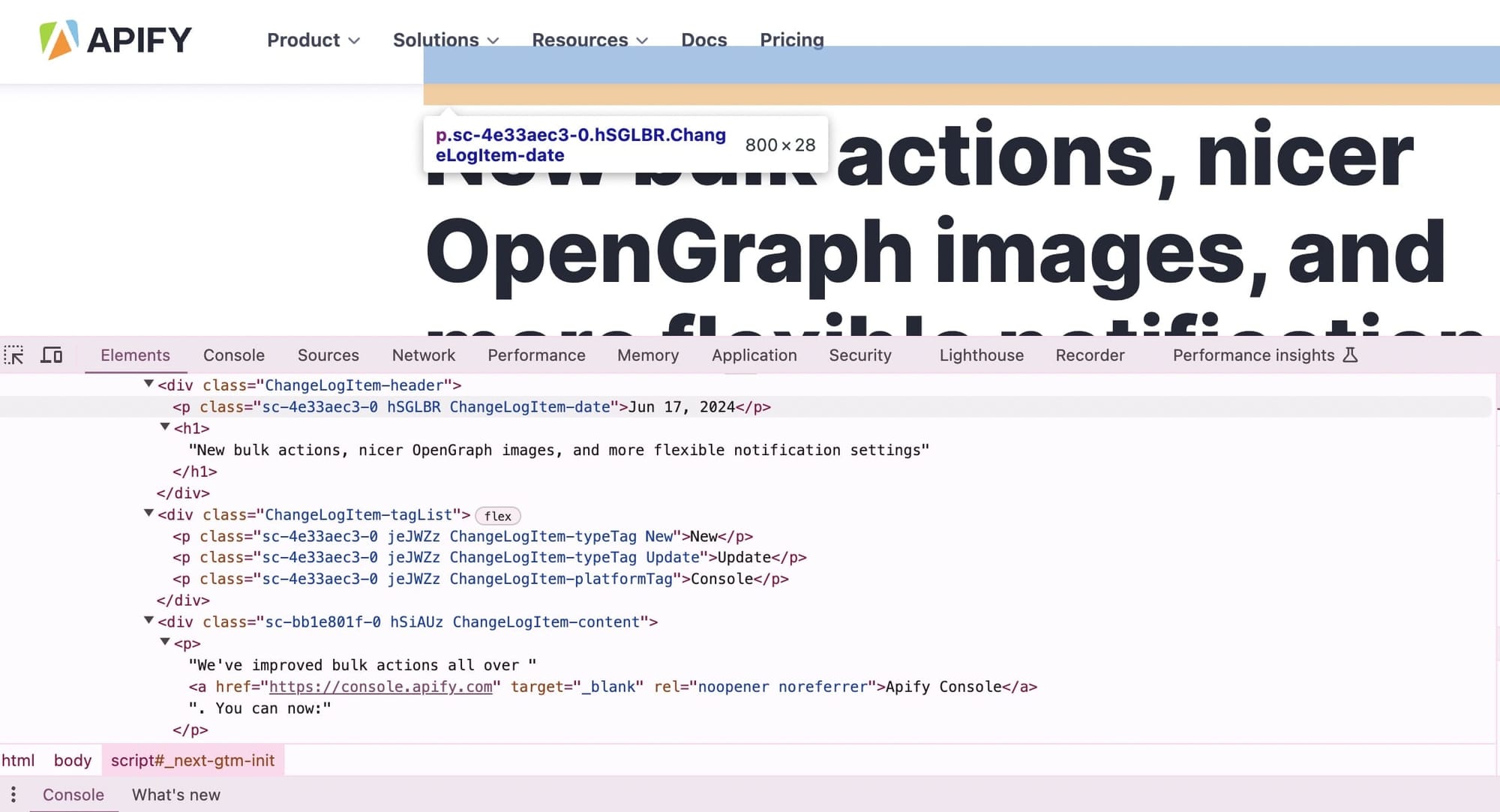Open the Docs page
Viewport: 1500px width, 812px height.
(x=703, y=40)
